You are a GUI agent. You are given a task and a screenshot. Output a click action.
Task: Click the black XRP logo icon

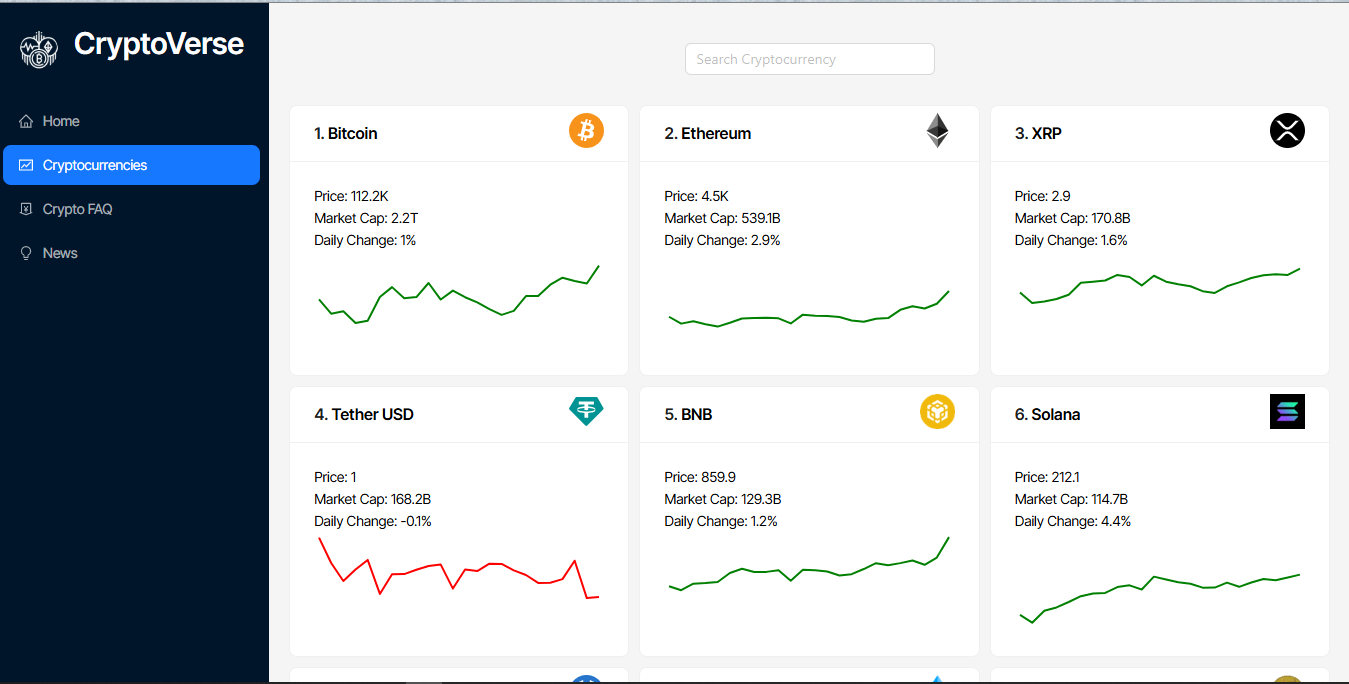click(1287, 131)
